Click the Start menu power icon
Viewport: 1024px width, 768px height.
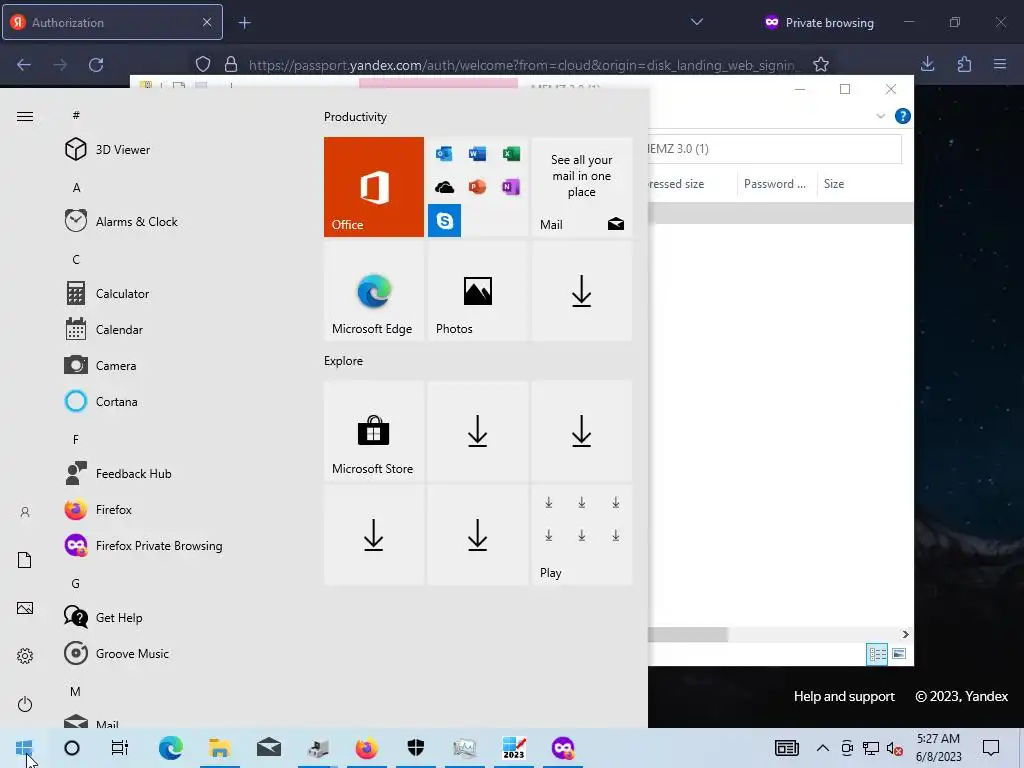coord(25,704)
